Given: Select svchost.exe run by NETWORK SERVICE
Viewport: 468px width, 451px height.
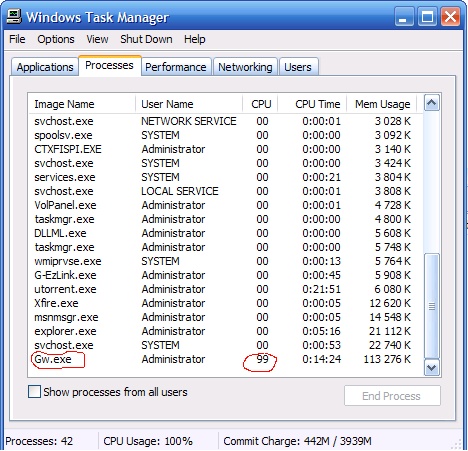Looking at the screenshot, I should 222,121.
